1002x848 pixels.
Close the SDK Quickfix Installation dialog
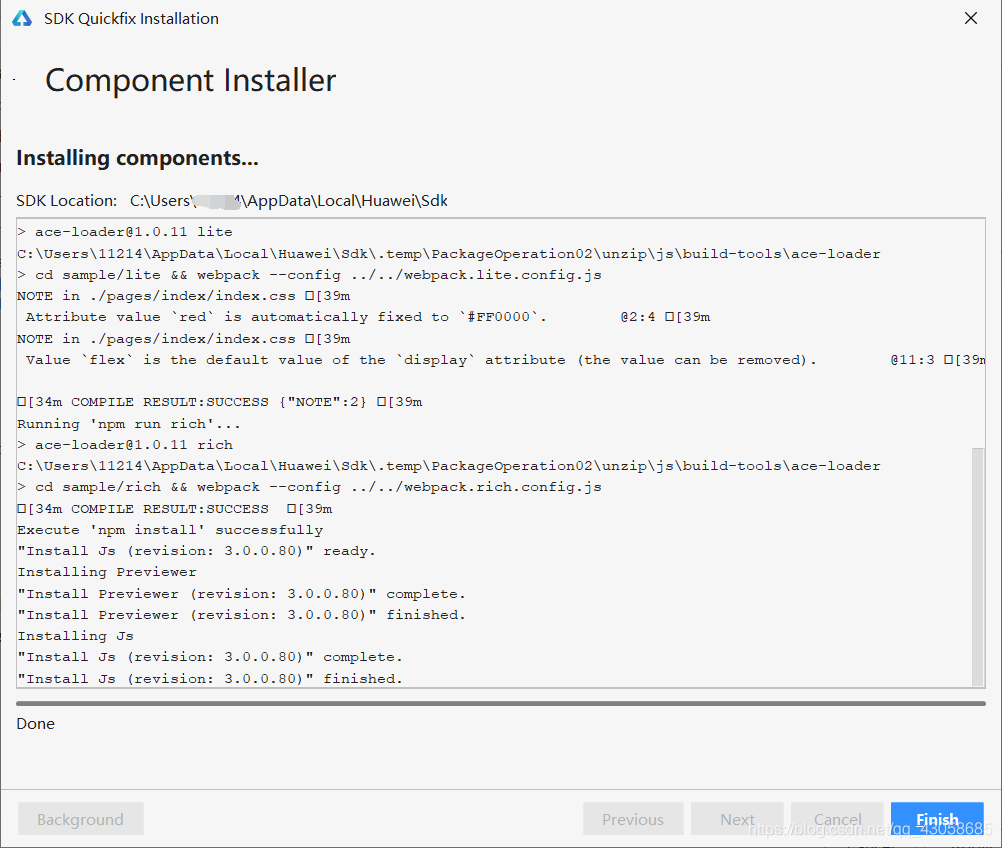tap(970, 19)
